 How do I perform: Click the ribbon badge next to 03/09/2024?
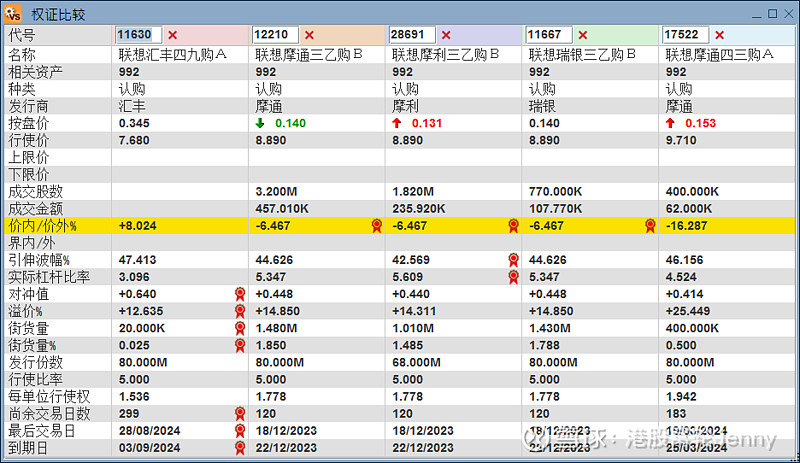coord(240,448)
